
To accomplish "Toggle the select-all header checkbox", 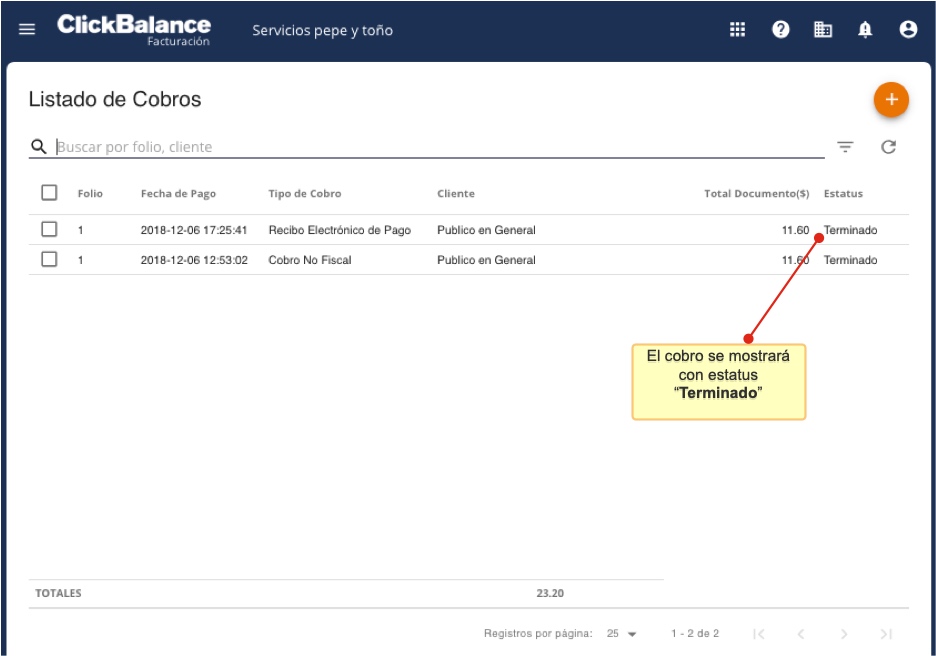I will [x=49, y=193].
